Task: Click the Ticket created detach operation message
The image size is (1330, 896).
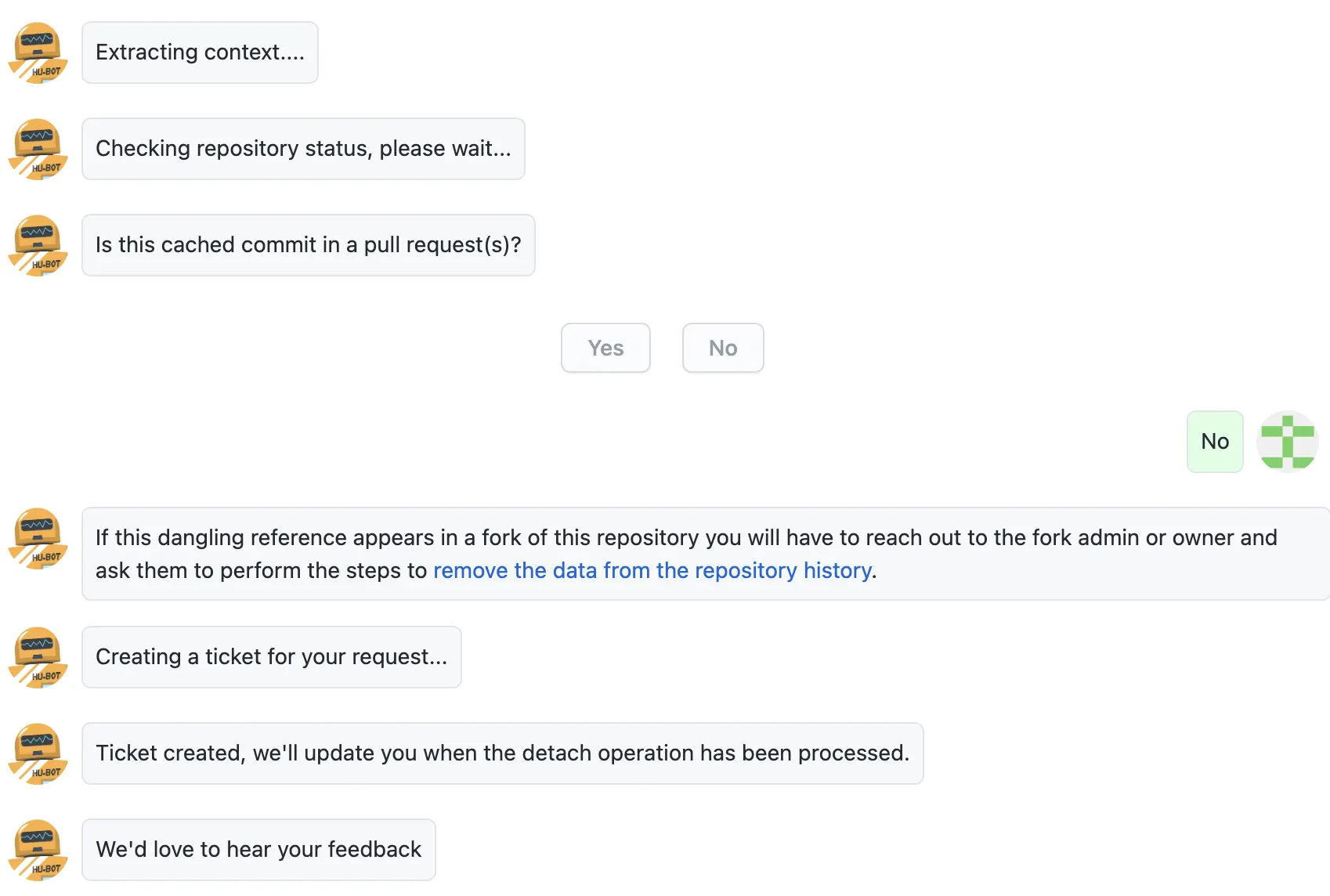Action: pyautogui.click(x=502, y=753)
